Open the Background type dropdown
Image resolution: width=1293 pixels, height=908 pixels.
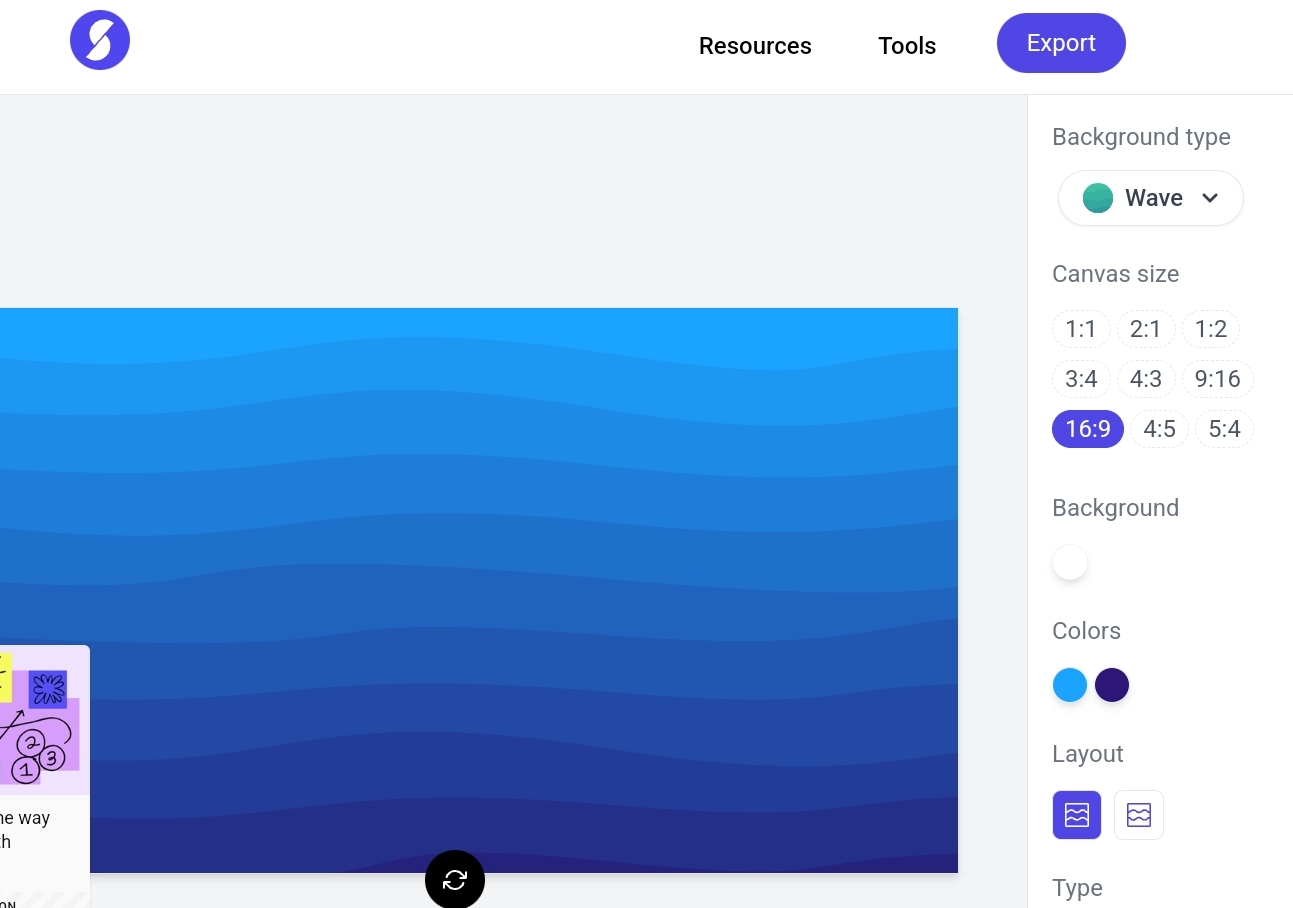tap(1149, 198)
